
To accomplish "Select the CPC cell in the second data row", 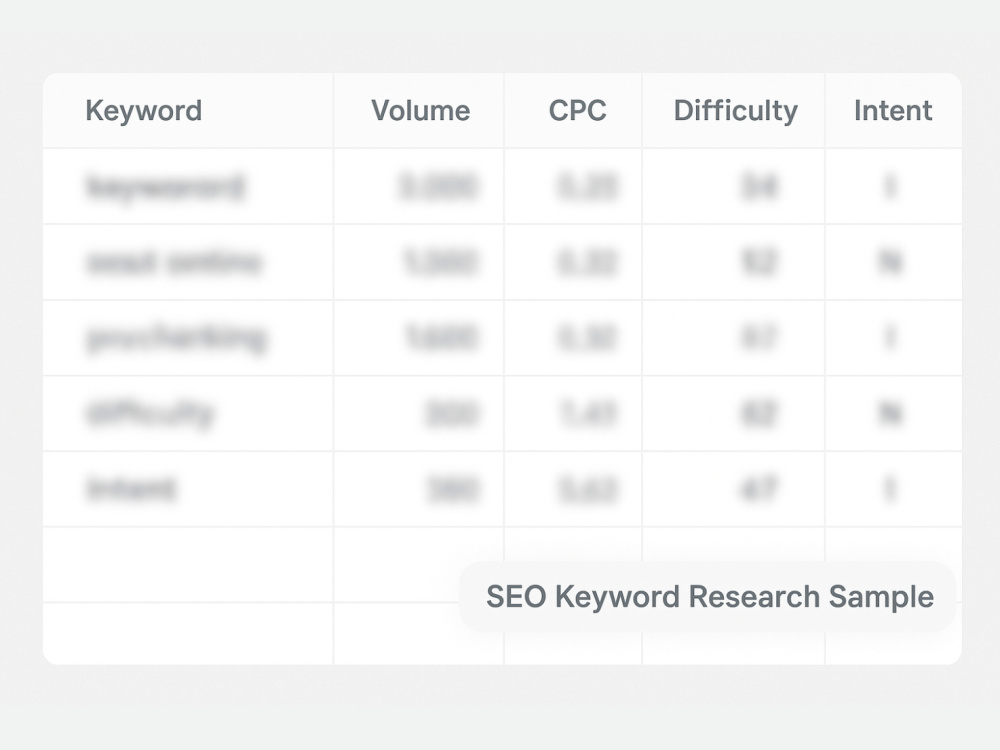I will 573,262.
